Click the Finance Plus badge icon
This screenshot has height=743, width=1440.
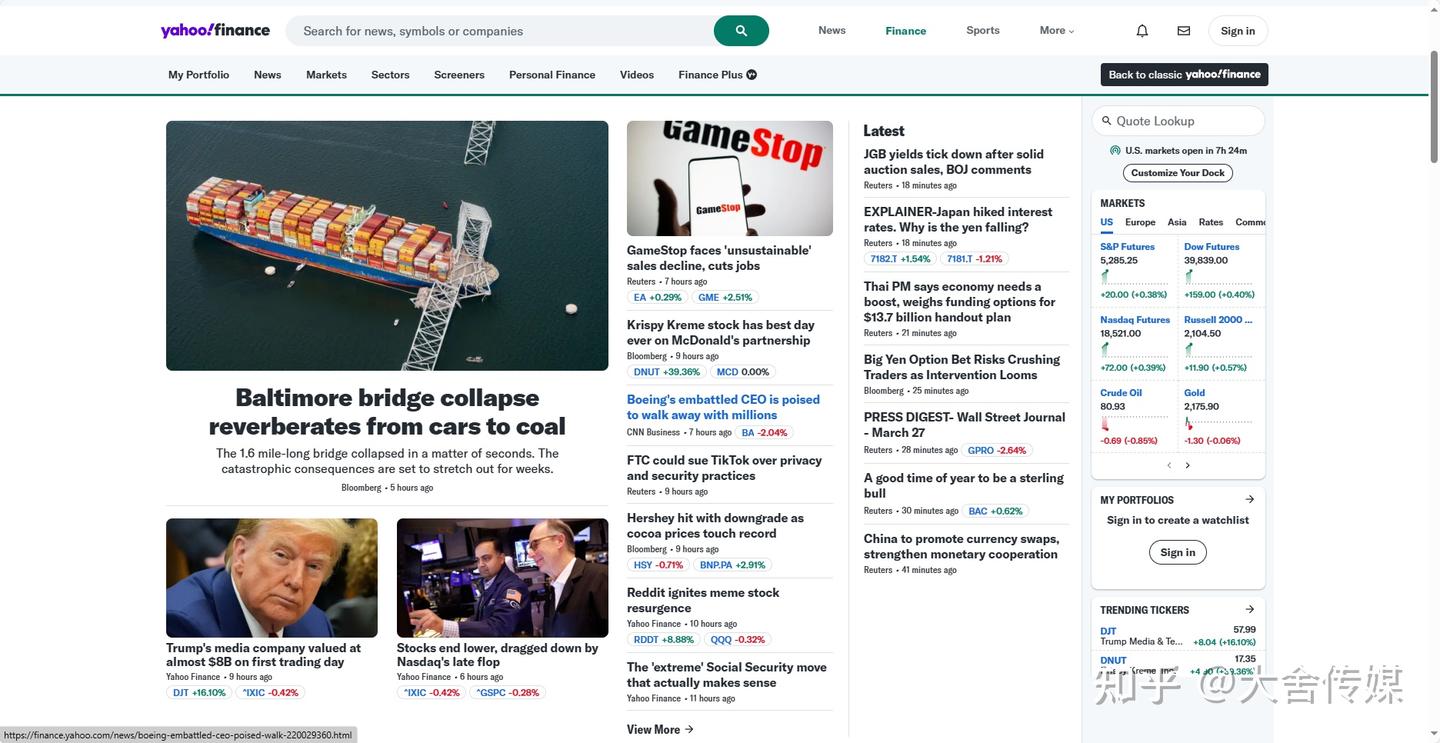pos(752,75)
